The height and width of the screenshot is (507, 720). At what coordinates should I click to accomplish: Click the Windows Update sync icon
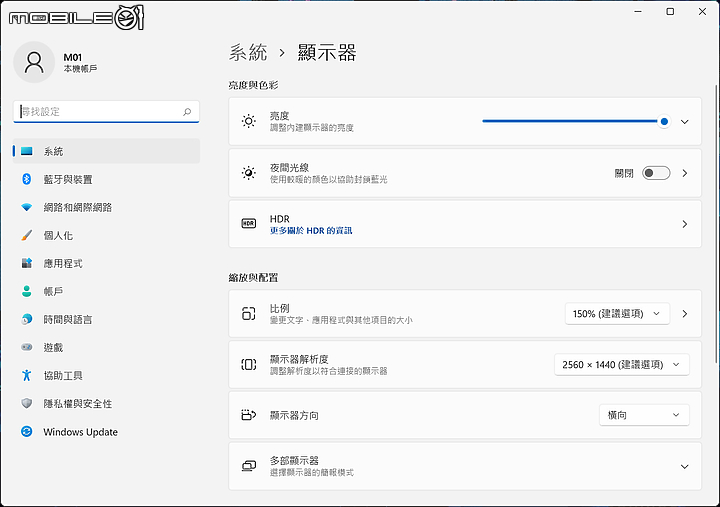click(x=27, y=431)
